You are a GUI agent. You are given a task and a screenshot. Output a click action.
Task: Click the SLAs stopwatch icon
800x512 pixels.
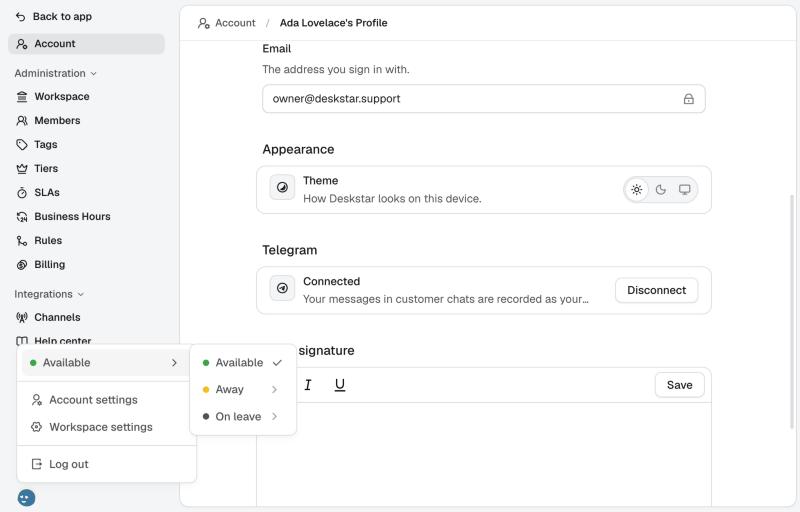22,192
